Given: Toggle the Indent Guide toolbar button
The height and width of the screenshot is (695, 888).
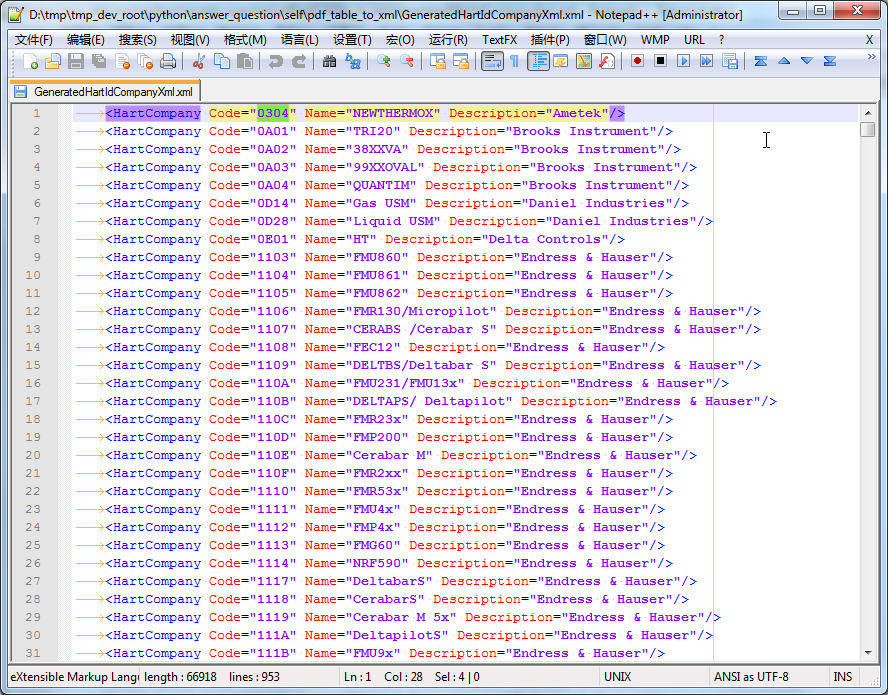Looking at the screenshot, I should 538,62.
